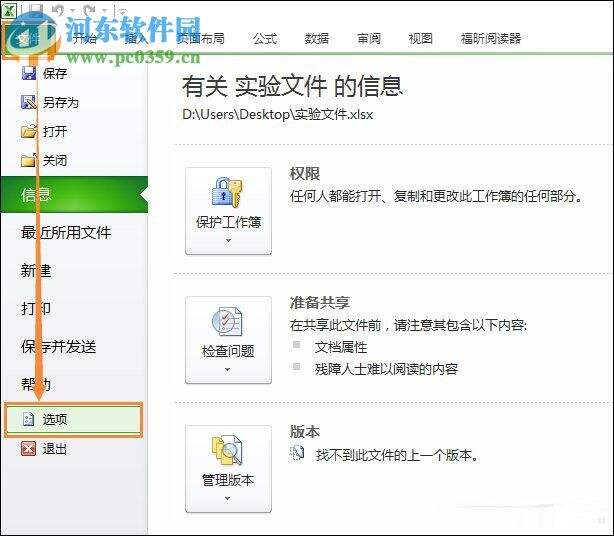
Task: Click the 文档属性 list item
Action: (x=341, y=347)
